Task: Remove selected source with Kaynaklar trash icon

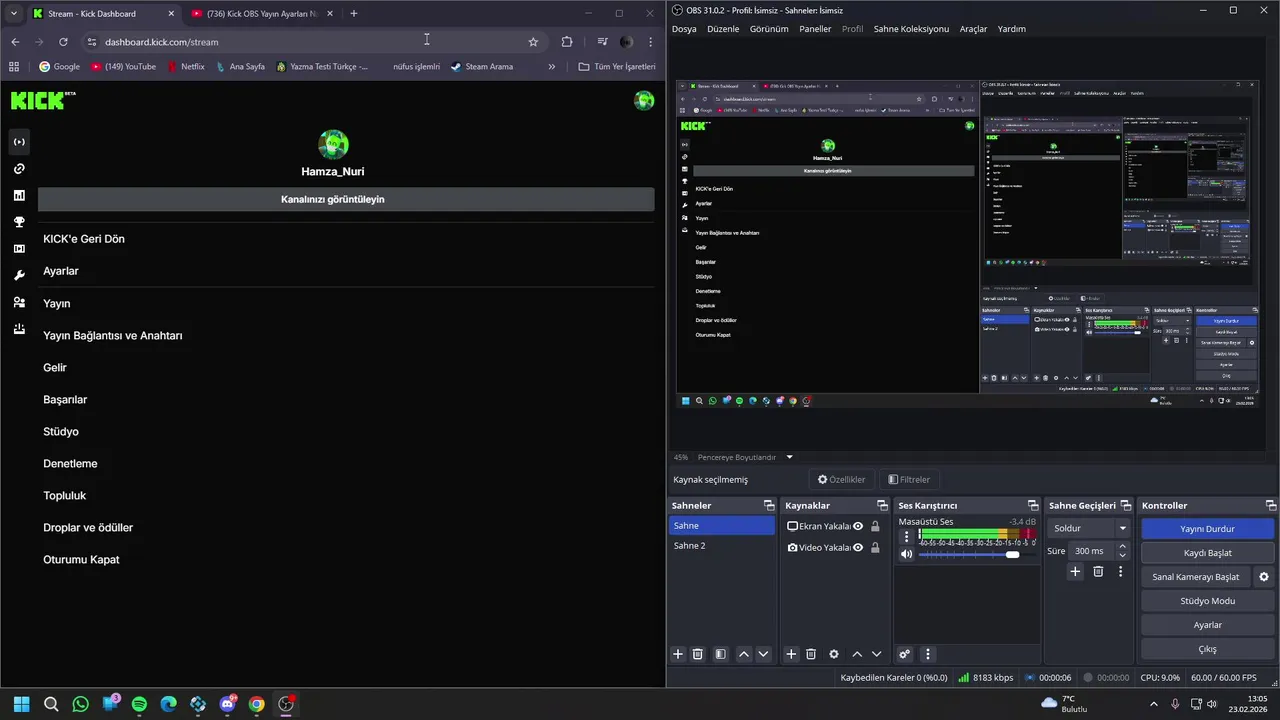Action: tap(811, 654)
